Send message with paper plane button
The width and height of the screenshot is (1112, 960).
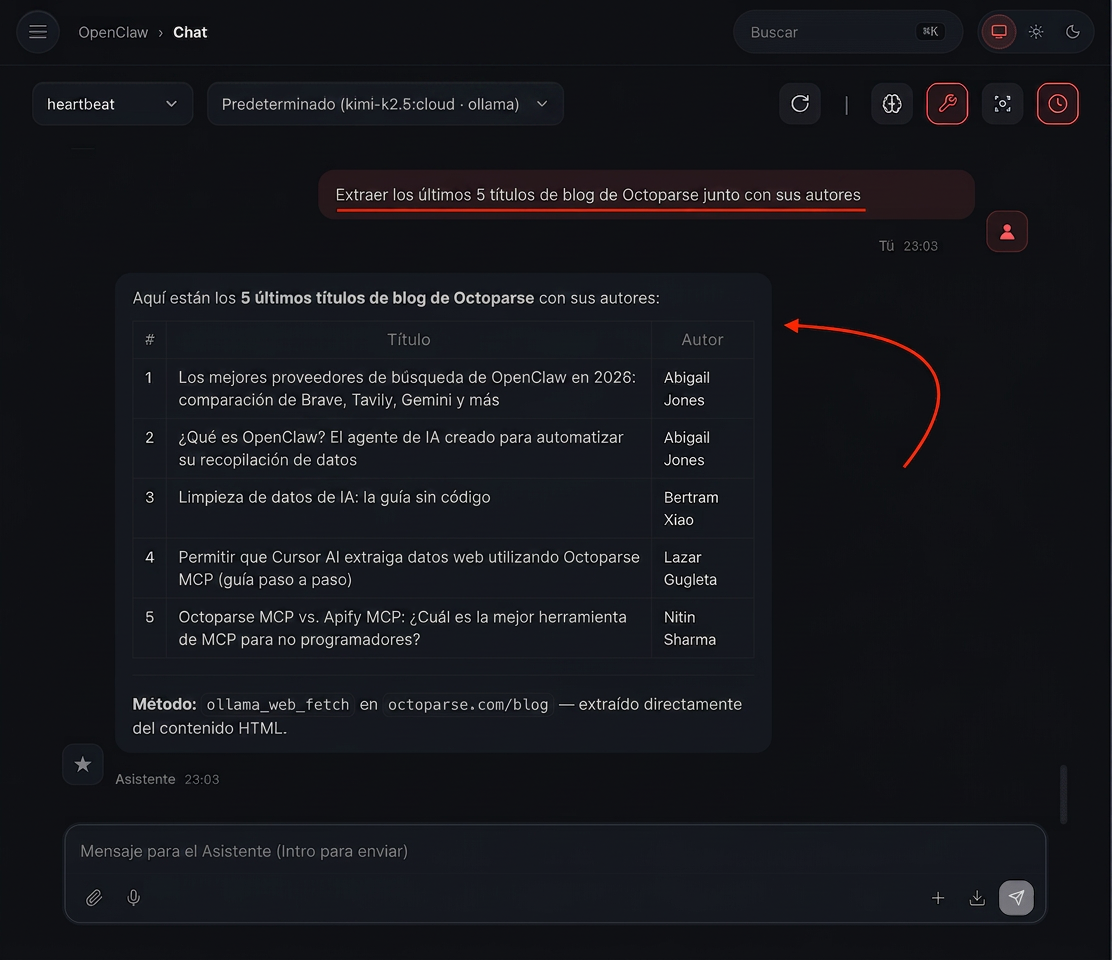(1016, 898)
